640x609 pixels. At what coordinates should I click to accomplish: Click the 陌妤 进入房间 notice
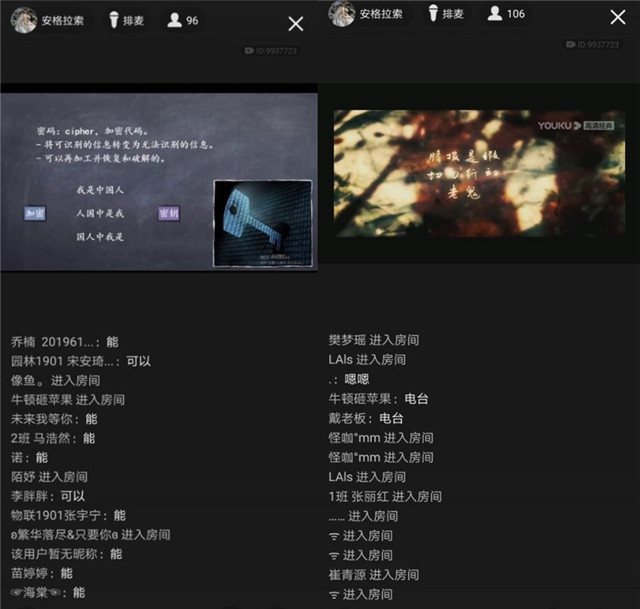pyautogui.click(x=49, y=477)
